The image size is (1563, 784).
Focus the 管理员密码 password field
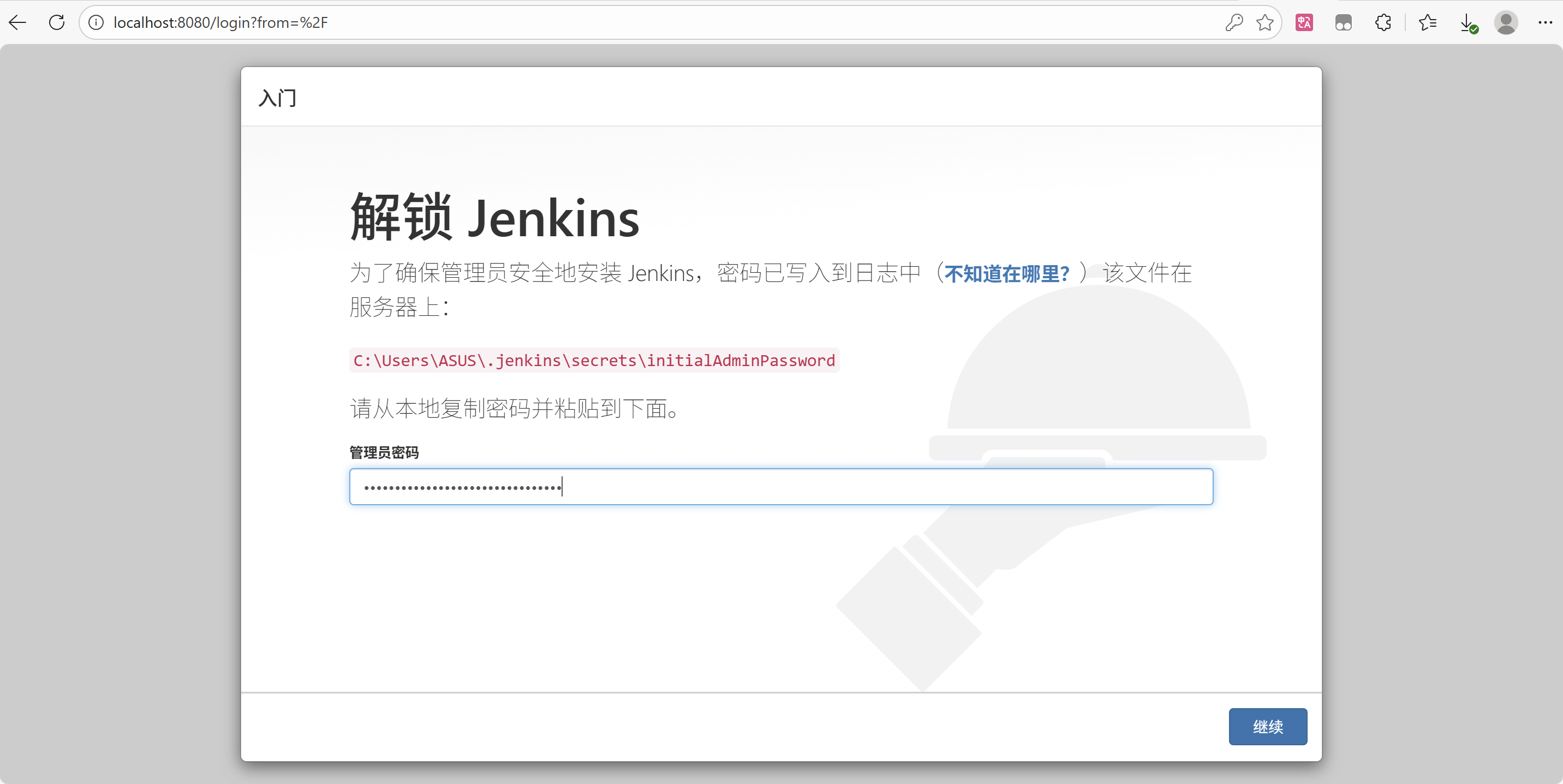click(x=781, y=486)
